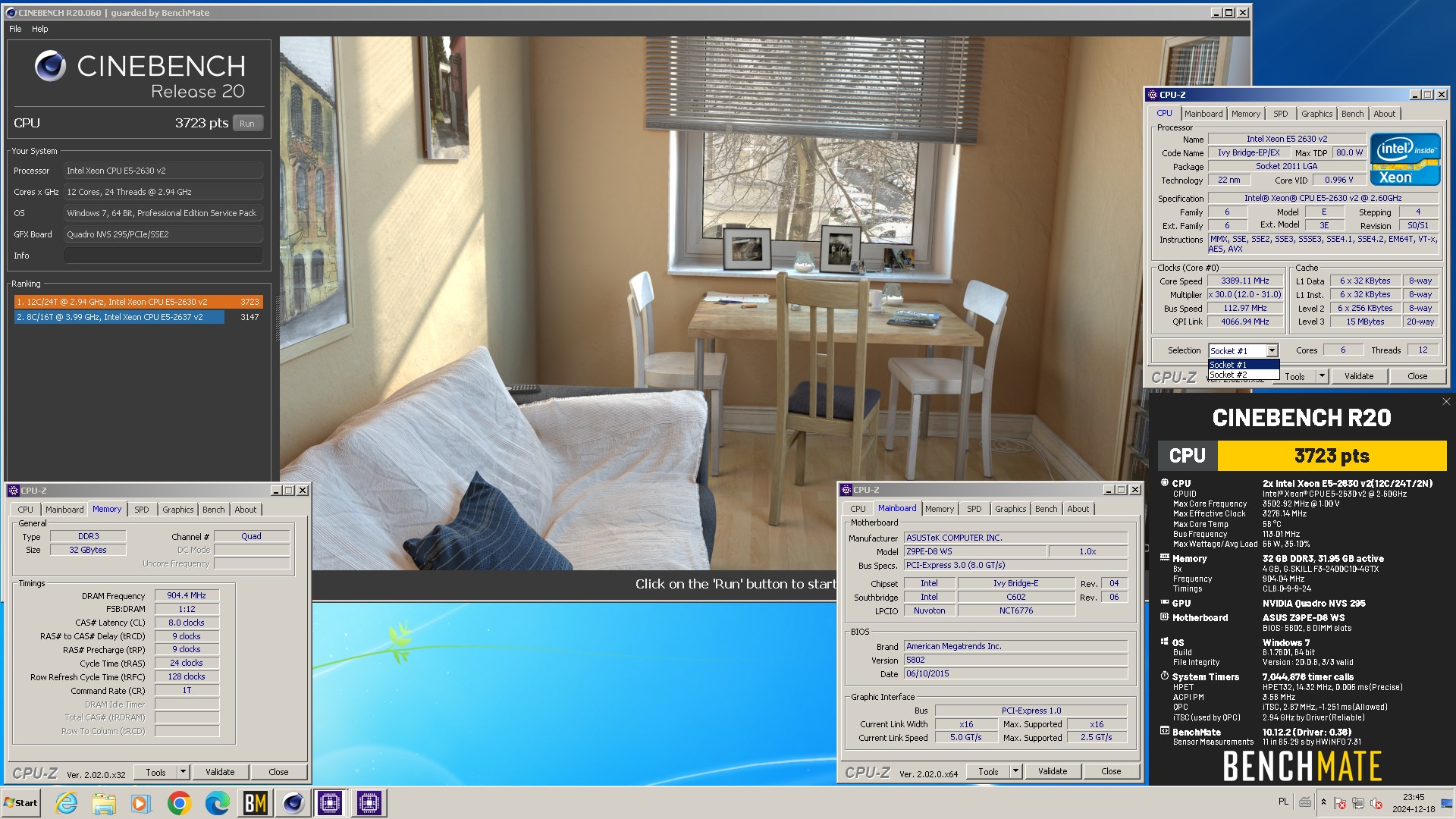Select the second CPU-Z taskbar icon
The image size is (1456, 819).
tap(369, 803)
